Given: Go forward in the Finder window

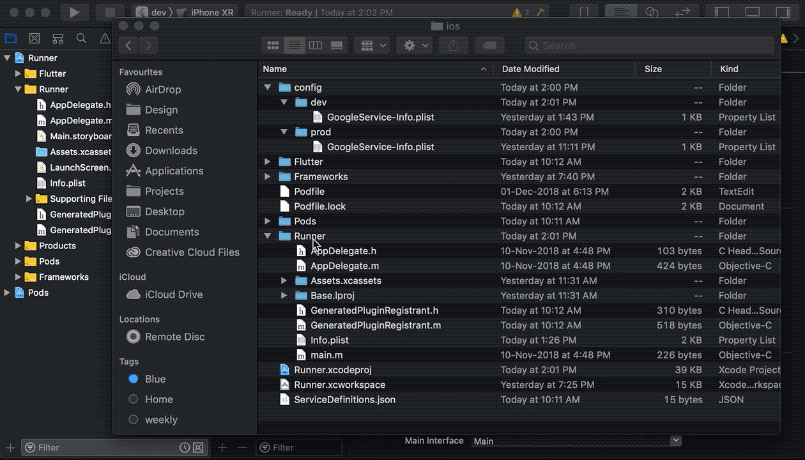Looking at the screenshot, I should [149, 46].
